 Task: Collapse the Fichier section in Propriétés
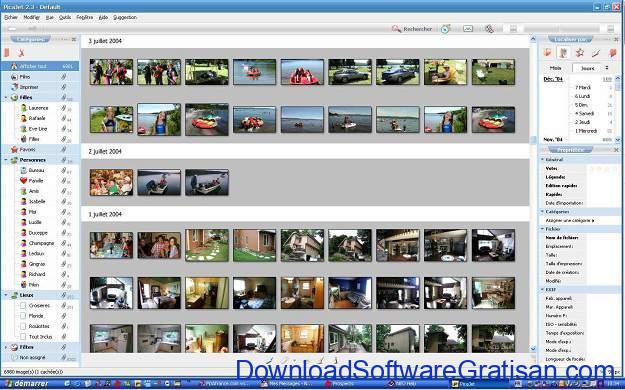pos(542,229)
